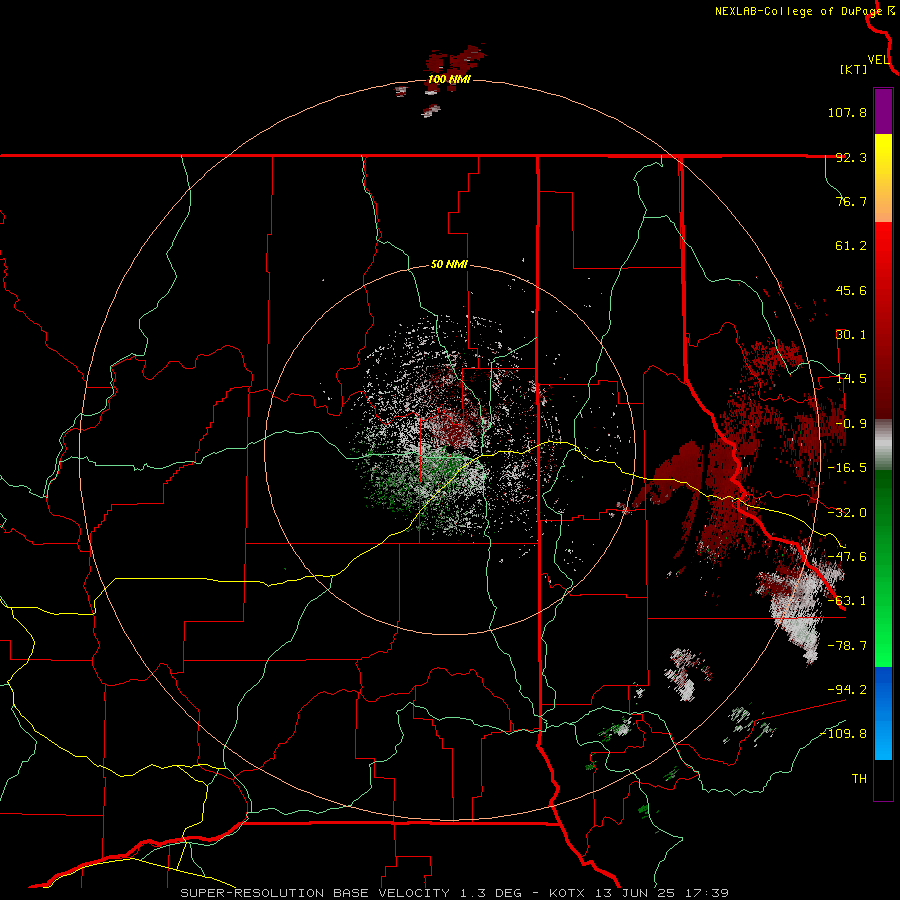Click the NEXLAB-College of DuPage title text
This screenshot has height=900, width=900.
pyautogui.click(x=798, y=11)
